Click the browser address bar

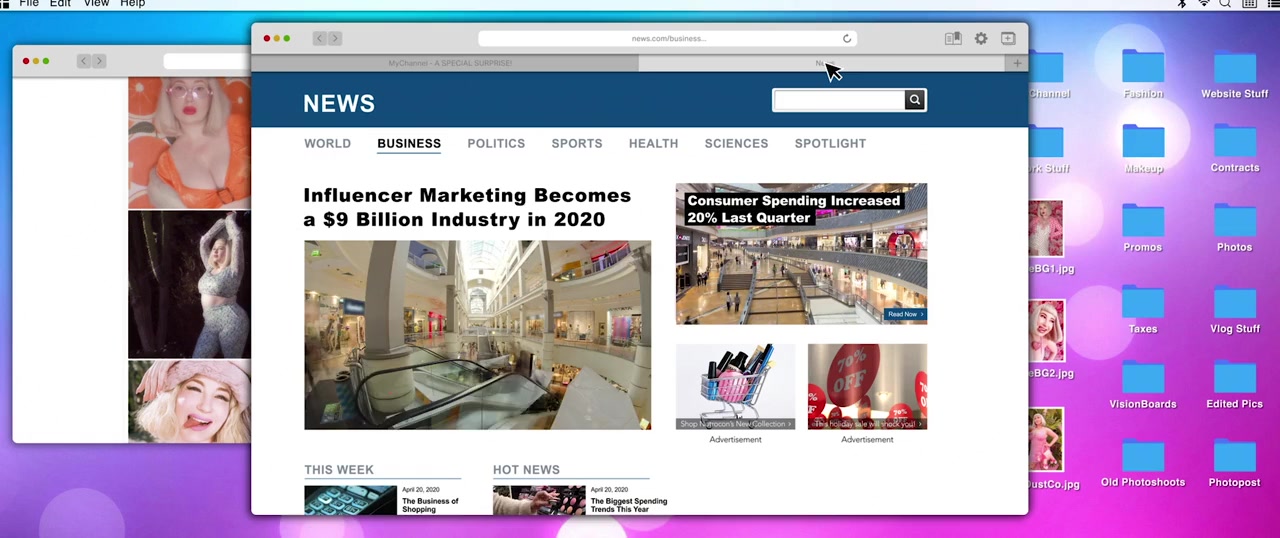pyautogui.click(x=668, y=39)
